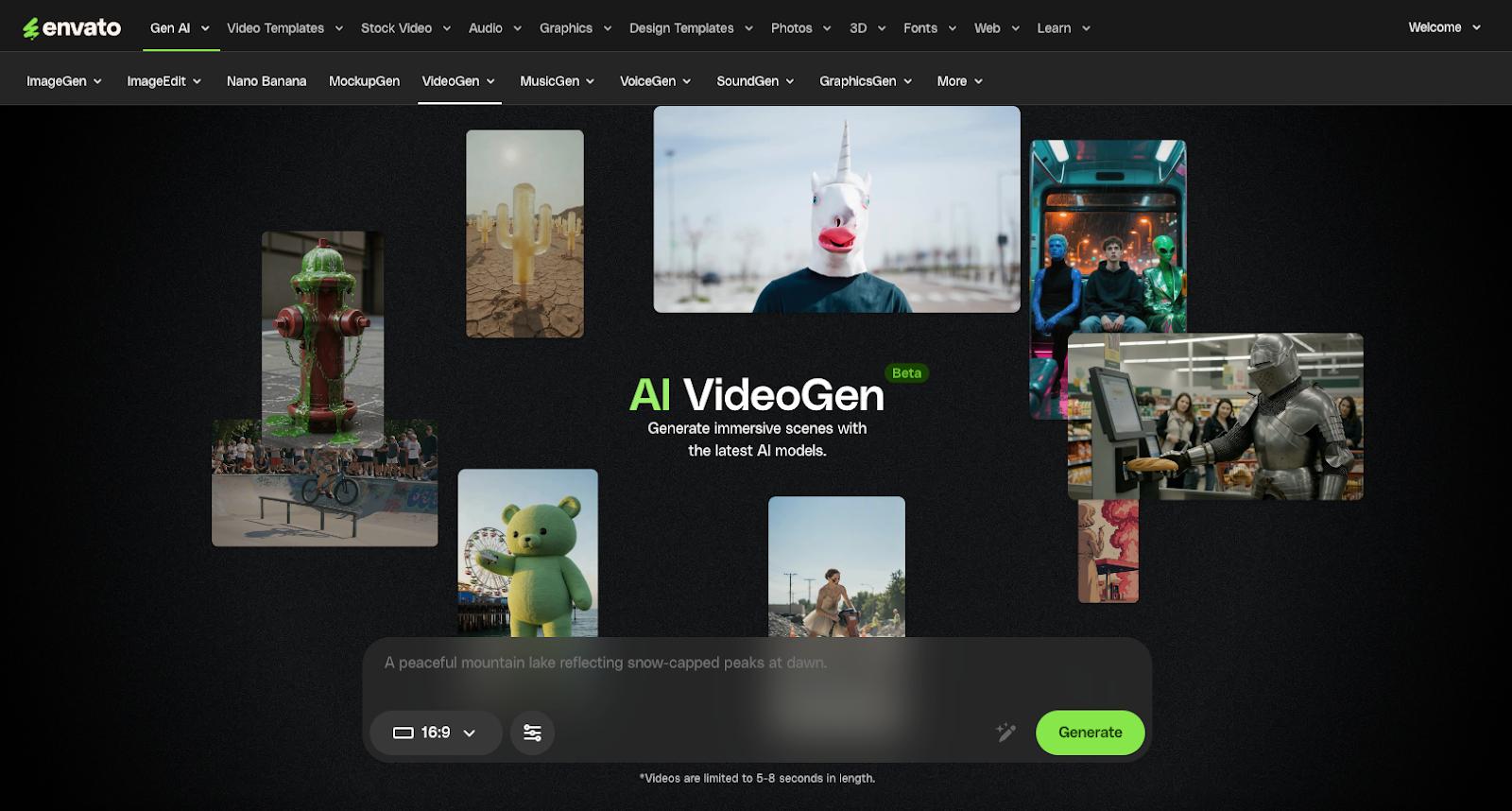Screen dimensions: 1512x811
Task: Click the woman on roadside thumbnail
Action: [836, 566]
